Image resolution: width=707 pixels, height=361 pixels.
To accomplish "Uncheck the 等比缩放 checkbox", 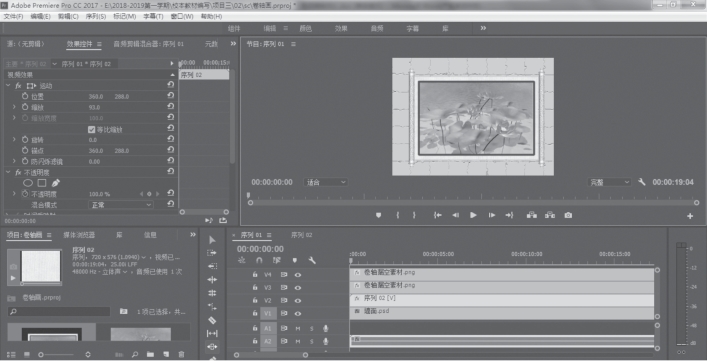I will click(x=92, y=129).
